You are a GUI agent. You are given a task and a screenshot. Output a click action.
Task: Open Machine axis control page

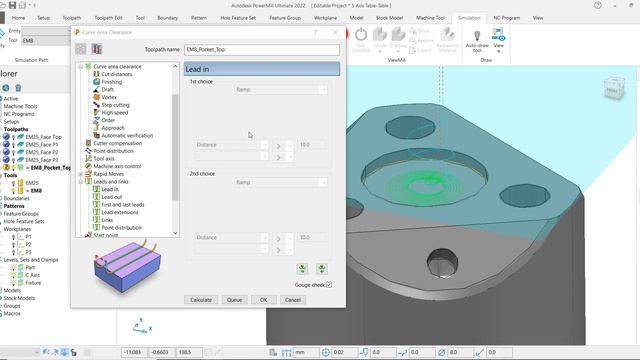click(117, 166)
